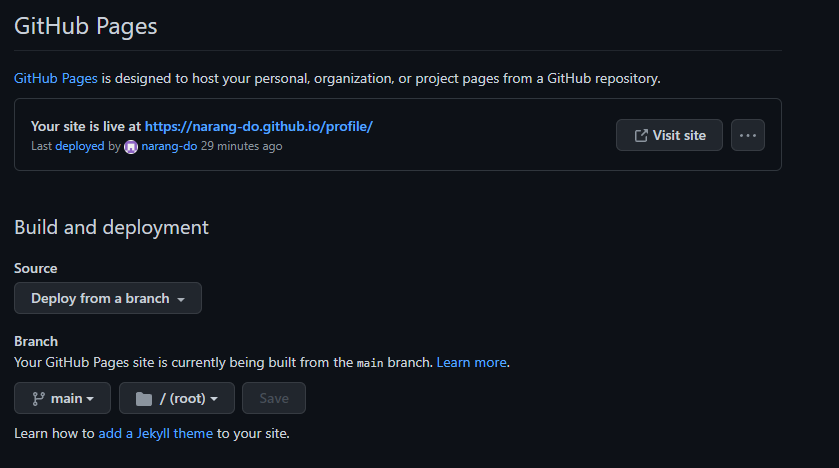This screenshot has height=468, width=839.
Task: Open the add a Jekyll theme link
Action: click(156, 433)
